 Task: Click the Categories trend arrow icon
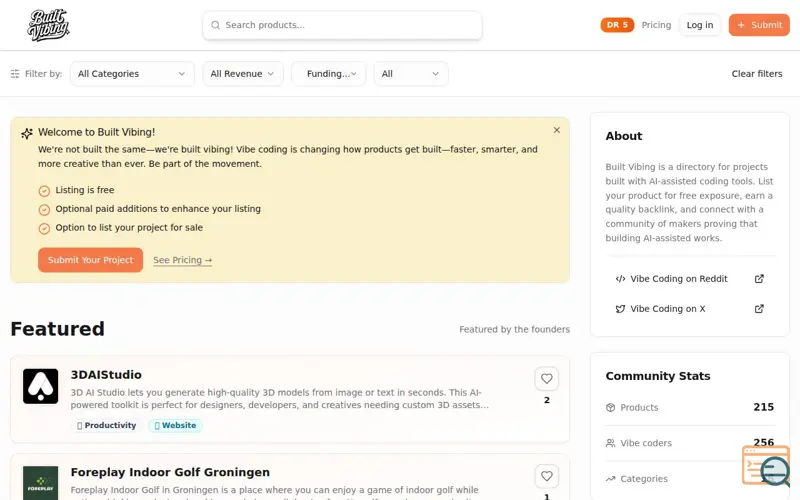click(x=610, y=479)
